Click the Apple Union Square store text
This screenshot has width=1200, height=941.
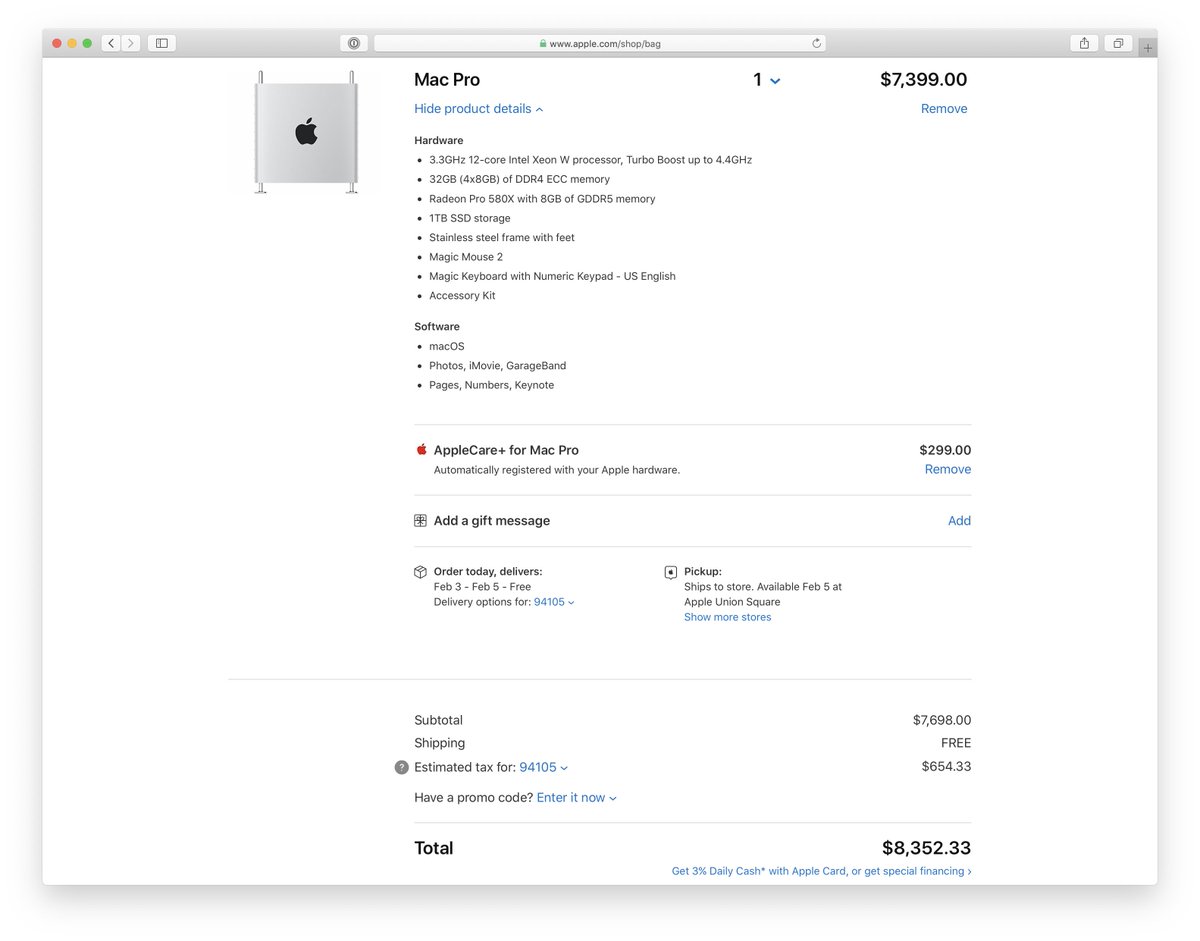732,602
